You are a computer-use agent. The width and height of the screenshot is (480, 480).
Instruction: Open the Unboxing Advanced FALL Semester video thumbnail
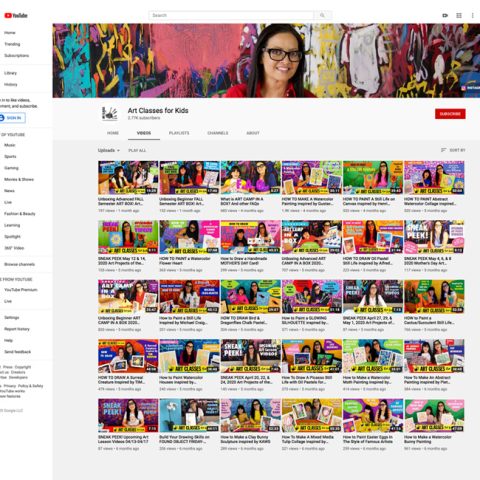pyautogui.click(x=128, y=178)
